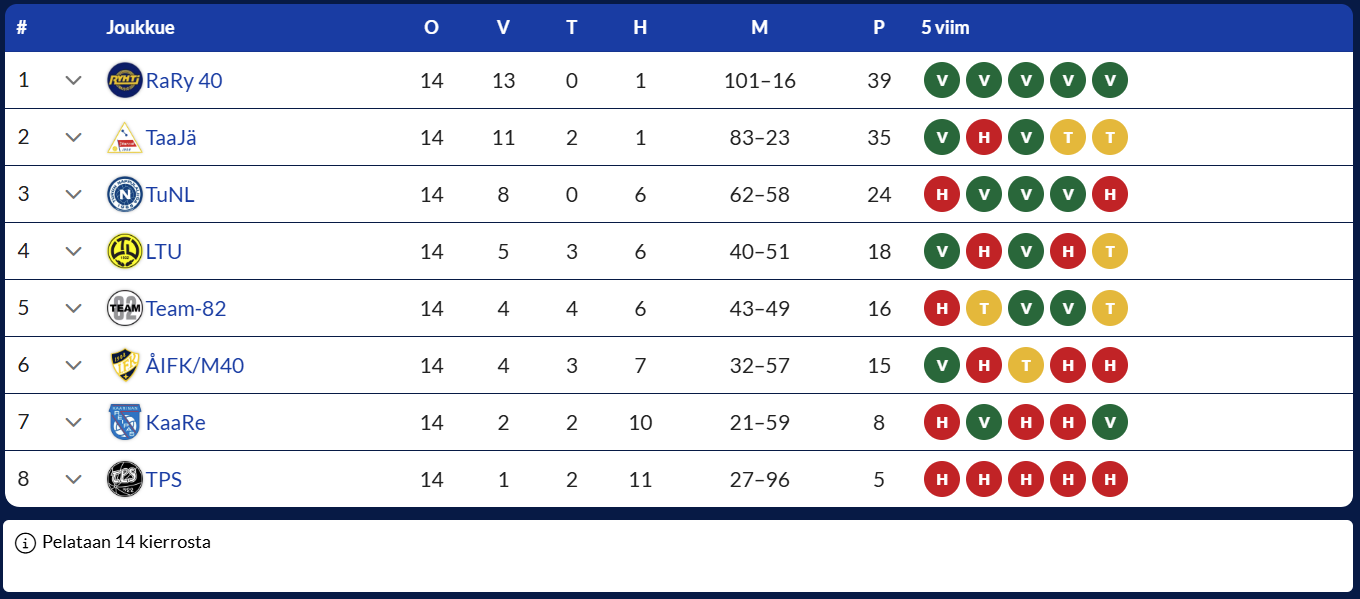Open the TaaJä team link
The height and width of the screenshot is (599, 1360).
coord(171,137)
